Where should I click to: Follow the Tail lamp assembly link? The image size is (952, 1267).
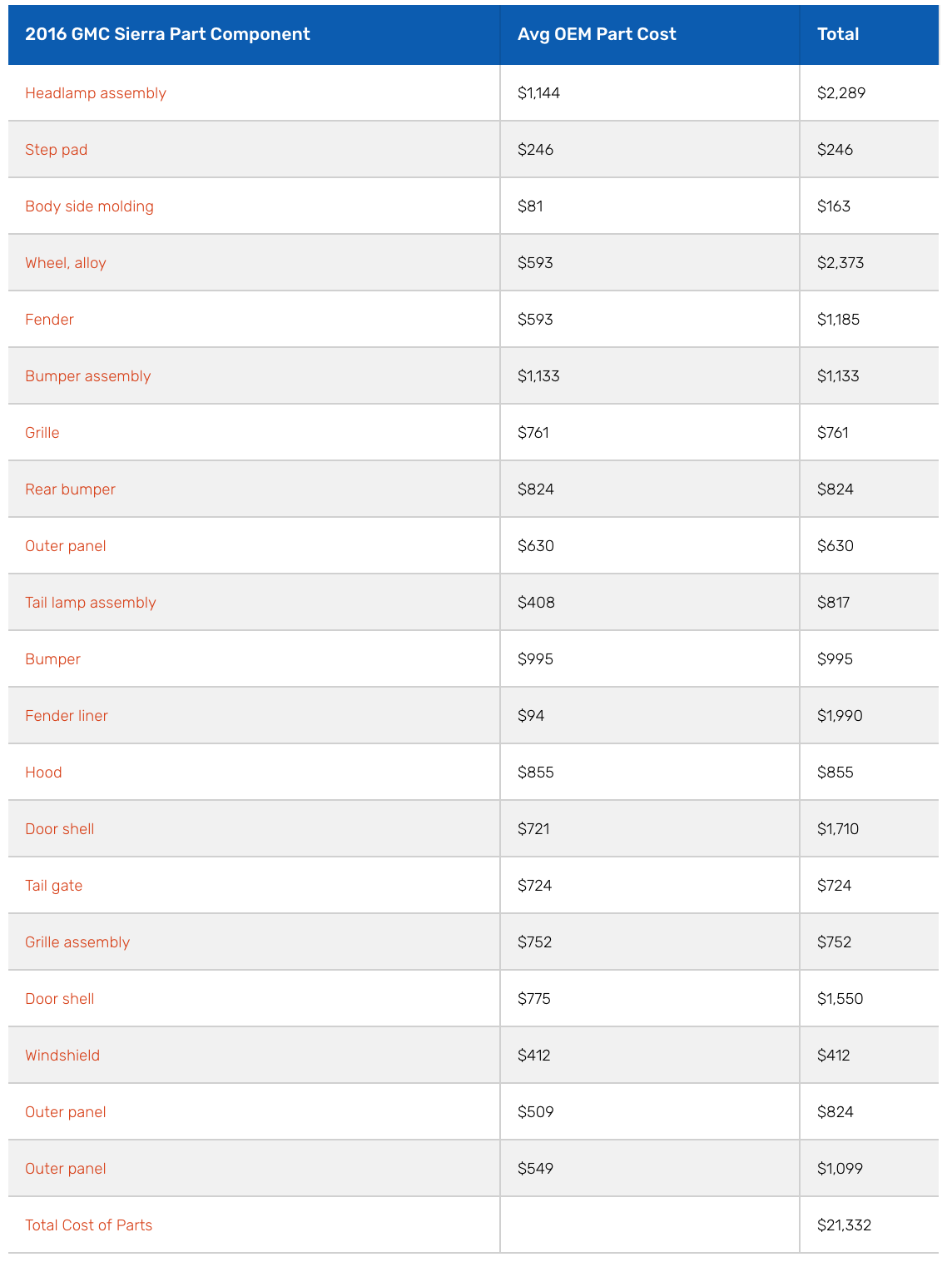(x=91, y=603)
